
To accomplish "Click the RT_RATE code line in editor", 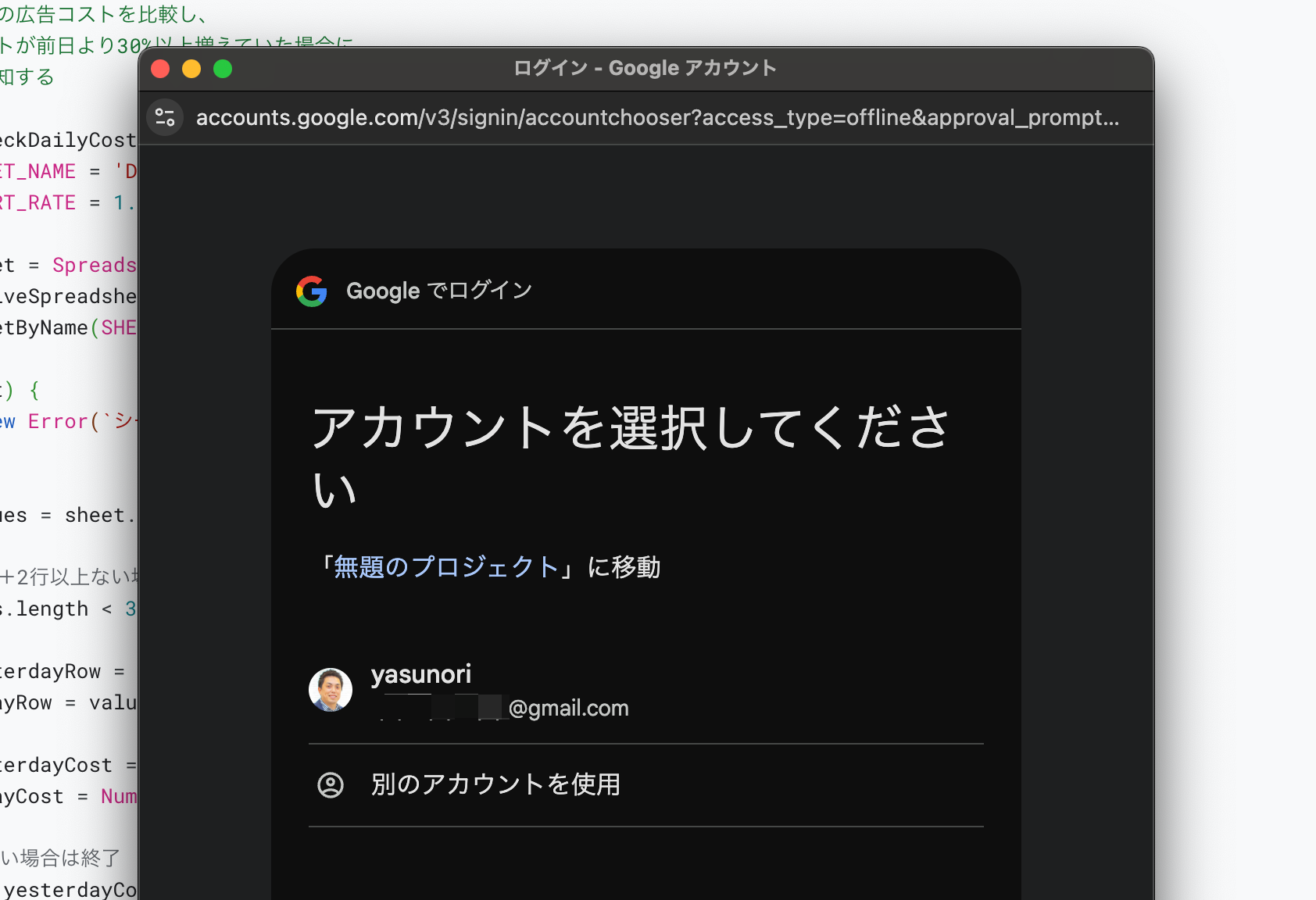I will click(66, 203).
